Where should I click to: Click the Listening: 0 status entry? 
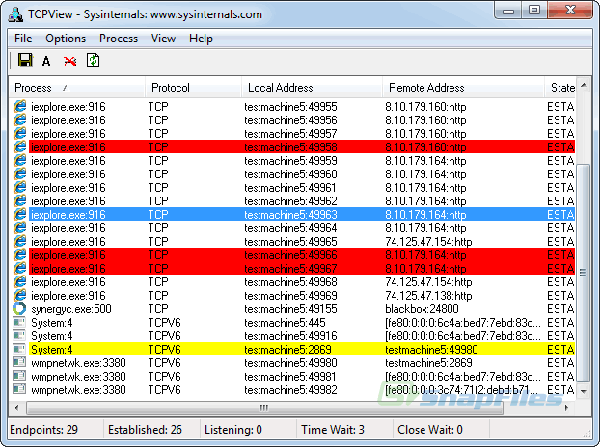pyautogui.click(x=233, y=430)
